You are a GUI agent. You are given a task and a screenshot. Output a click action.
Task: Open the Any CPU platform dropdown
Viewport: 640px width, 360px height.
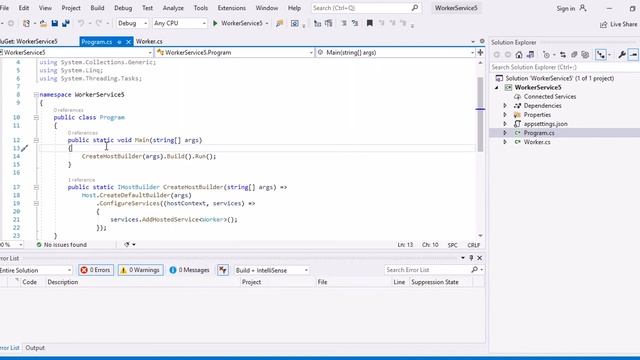[180, 23]
